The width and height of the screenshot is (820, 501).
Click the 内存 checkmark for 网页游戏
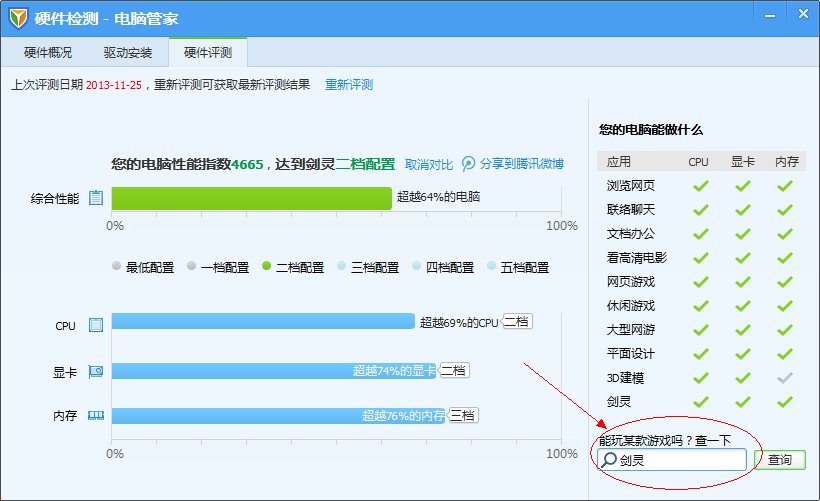pos(784,282)
